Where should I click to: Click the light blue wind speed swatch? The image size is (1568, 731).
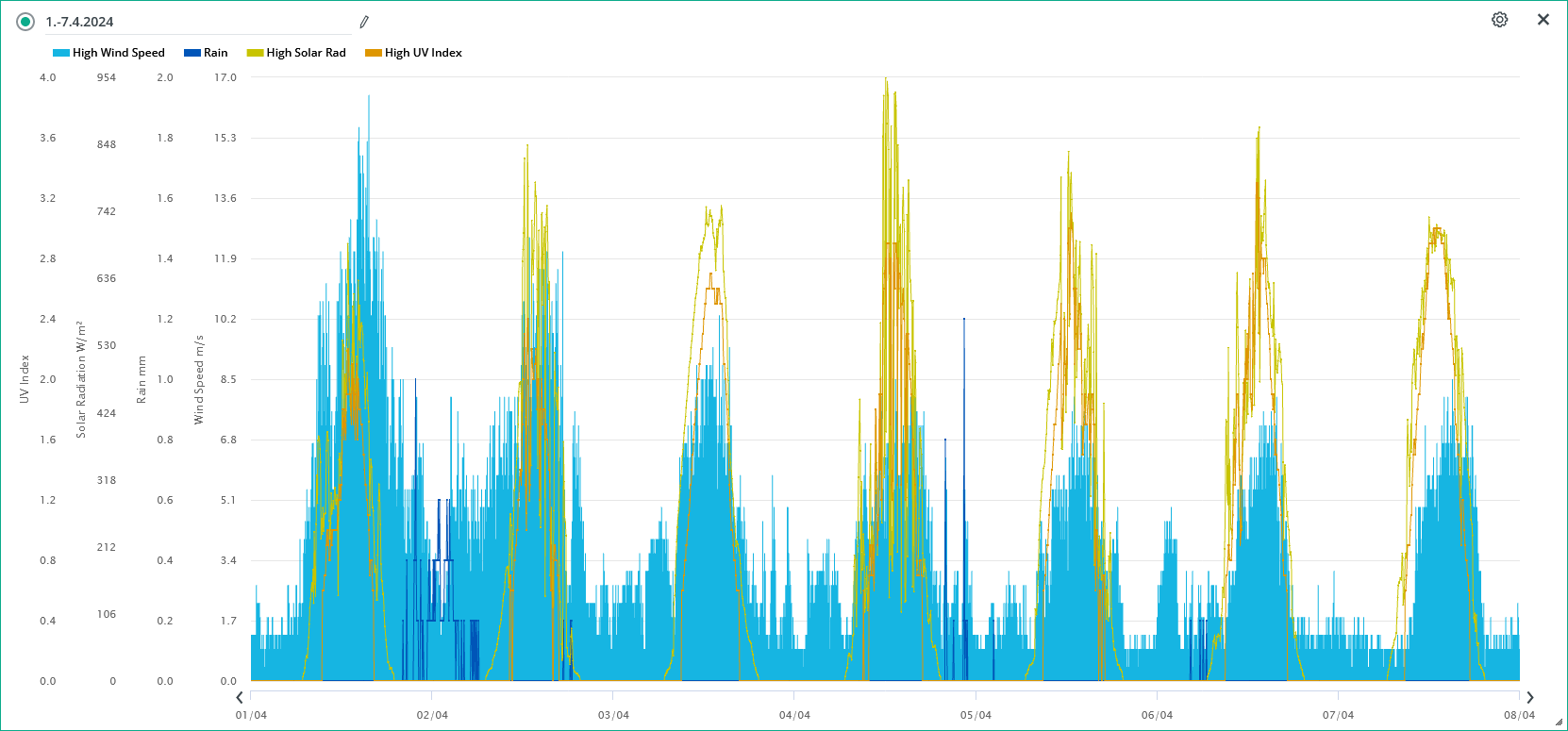[61, 53]
